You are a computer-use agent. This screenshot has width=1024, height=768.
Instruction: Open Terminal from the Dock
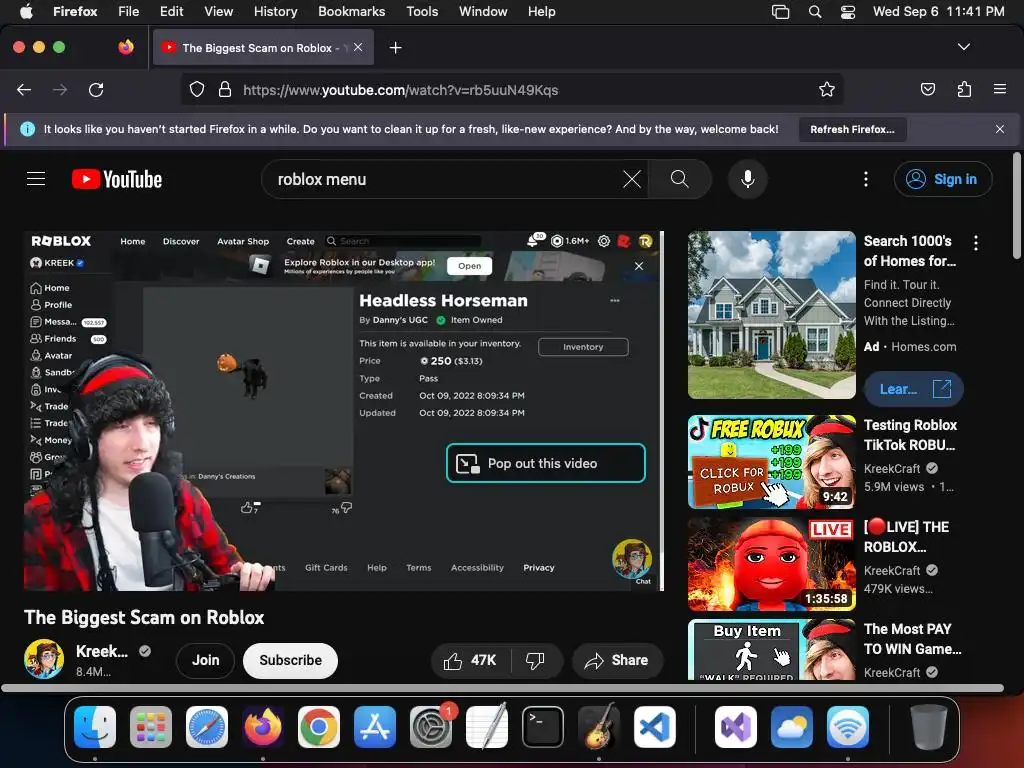pyautogui.click(x=543, y=727)
